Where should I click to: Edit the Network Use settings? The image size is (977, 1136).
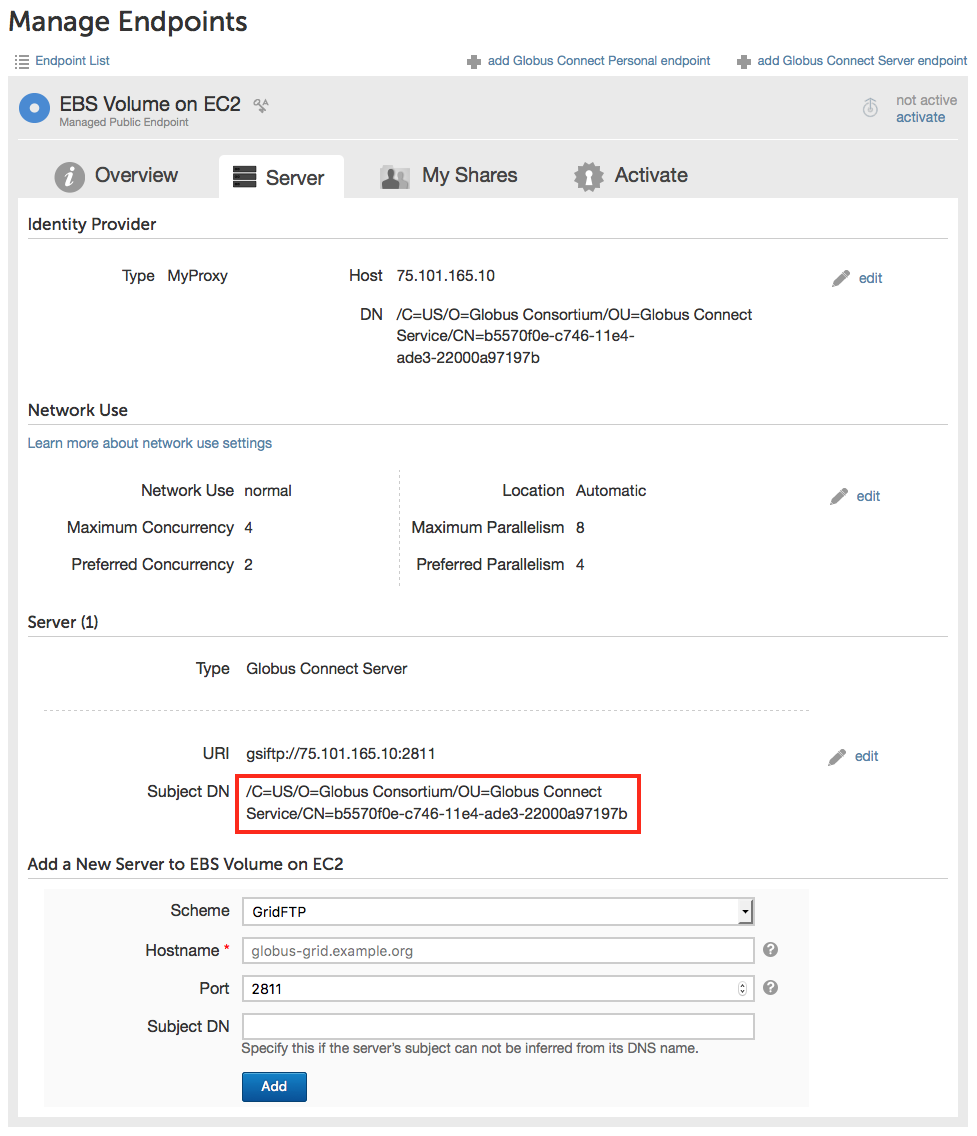click(x=868, y=496)
